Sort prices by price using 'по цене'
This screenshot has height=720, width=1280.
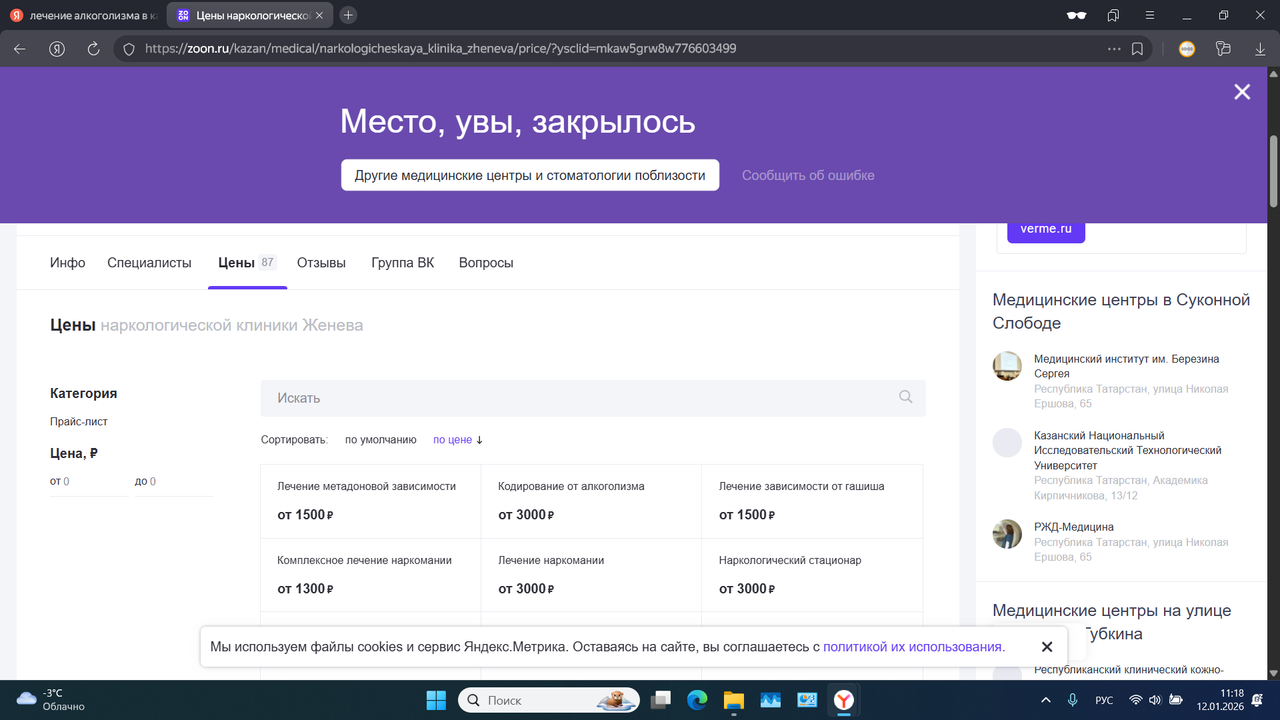(452, 439)
